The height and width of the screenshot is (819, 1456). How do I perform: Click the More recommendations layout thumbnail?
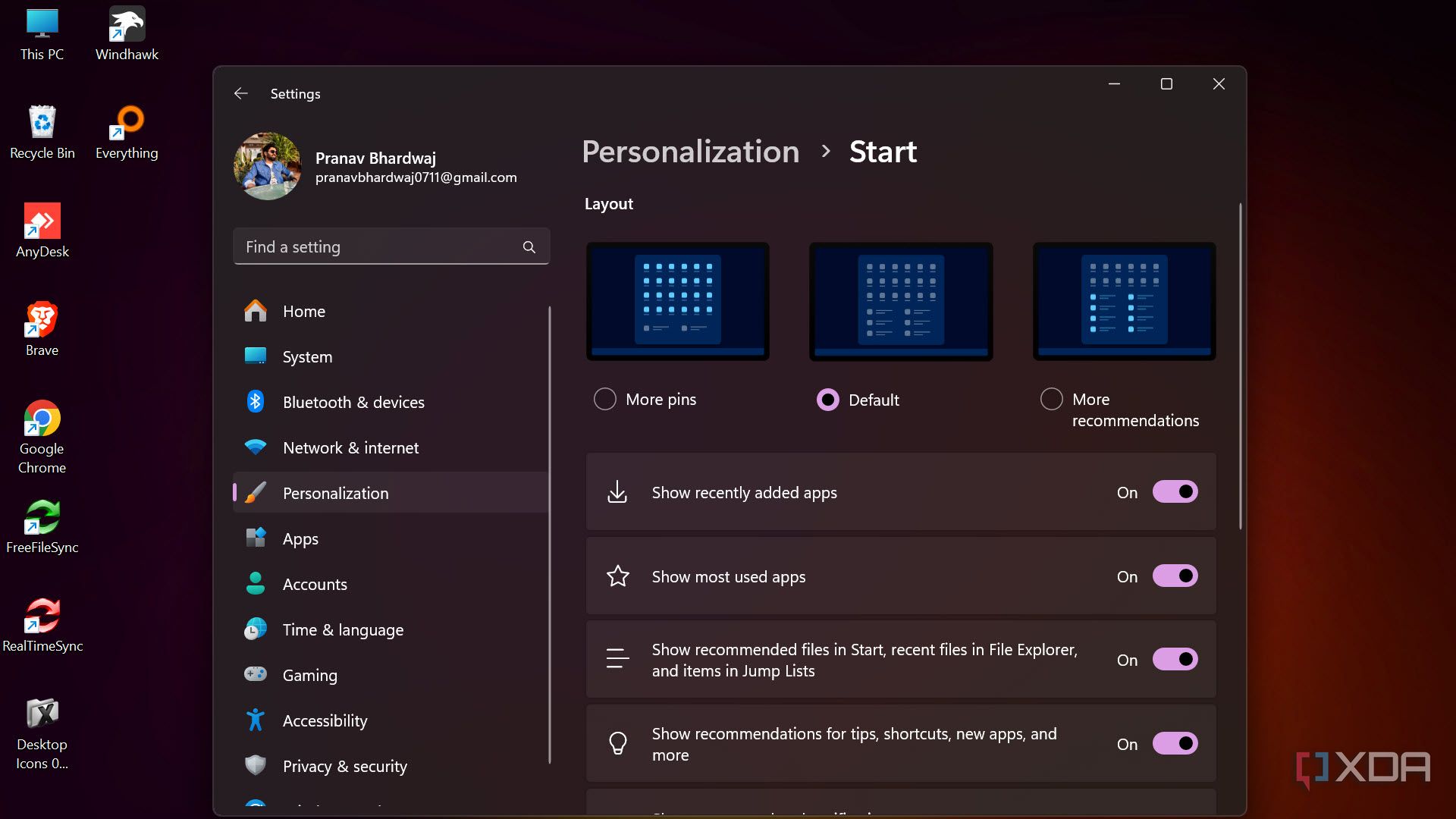1124,301
